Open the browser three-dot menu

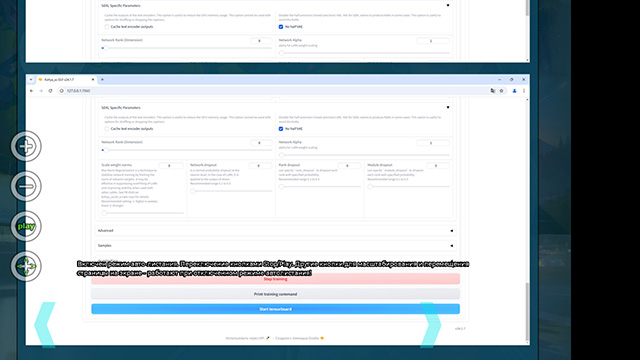[524, 91]
